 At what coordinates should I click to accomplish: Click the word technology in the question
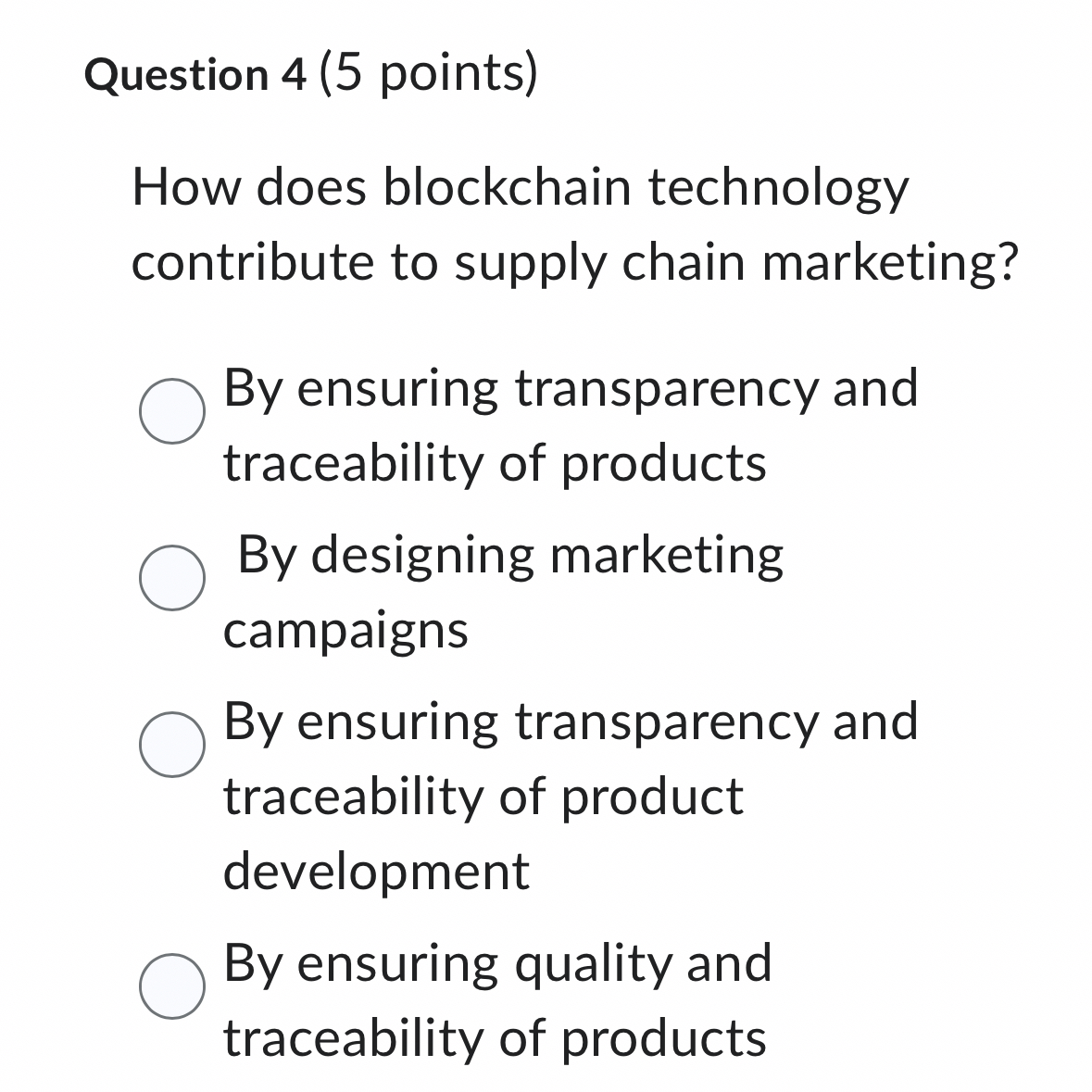coord(779,189)
